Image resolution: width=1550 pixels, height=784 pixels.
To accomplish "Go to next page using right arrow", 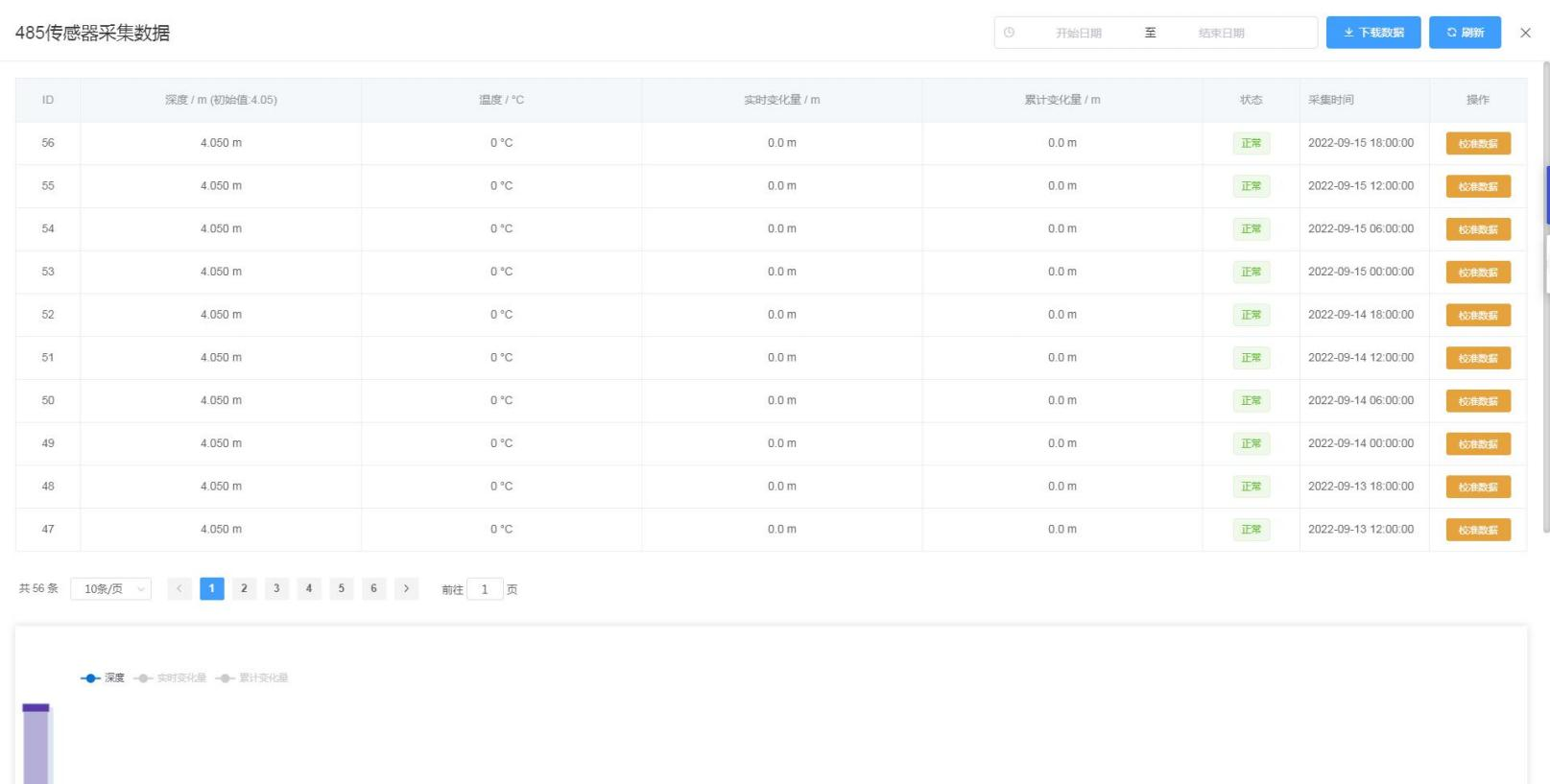I will (406, 588).
